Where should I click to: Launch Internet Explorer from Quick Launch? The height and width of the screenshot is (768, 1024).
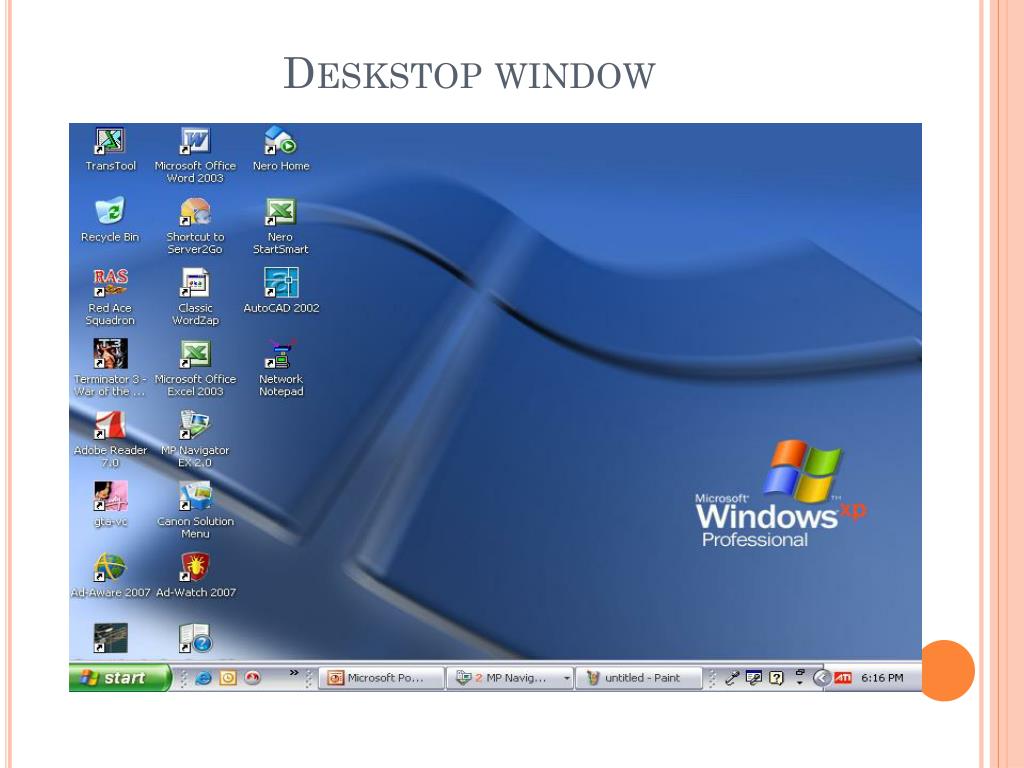[x=203, y=678]
